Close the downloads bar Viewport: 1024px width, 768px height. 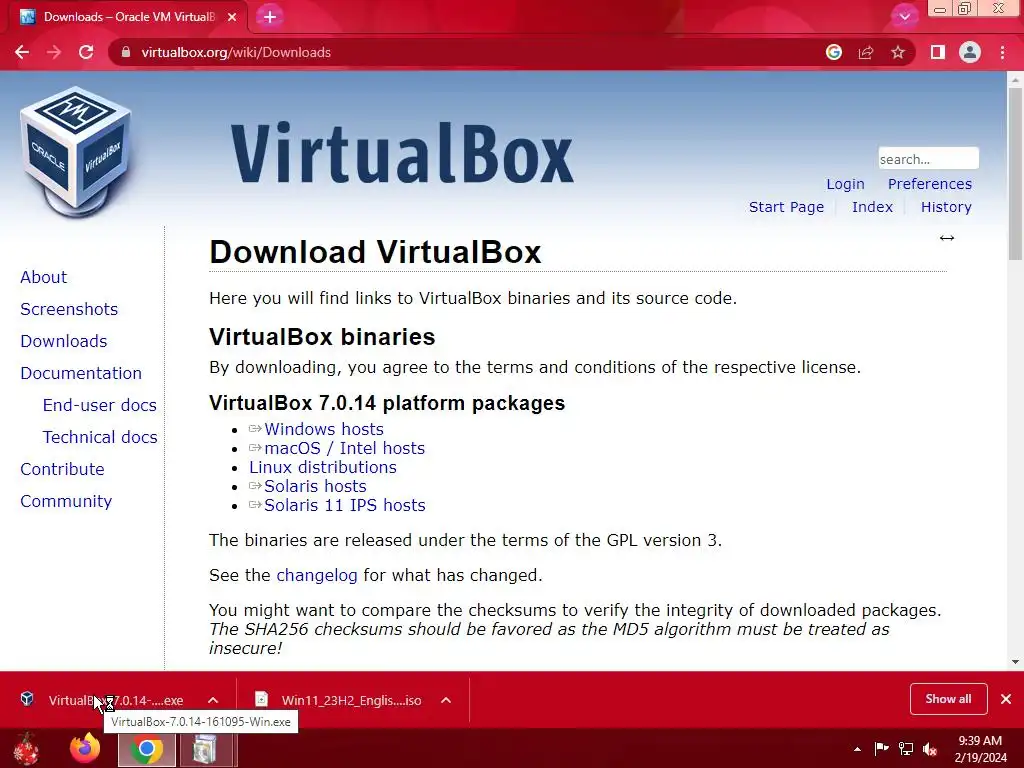click(x=1006, y=699)
